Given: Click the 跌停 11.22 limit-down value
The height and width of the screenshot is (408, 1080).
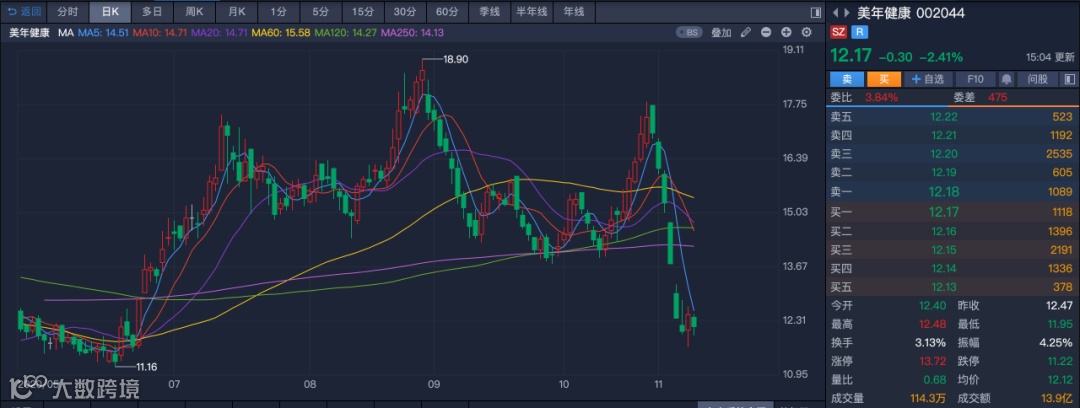Looking at the screenshot, I should point(1061,360).
